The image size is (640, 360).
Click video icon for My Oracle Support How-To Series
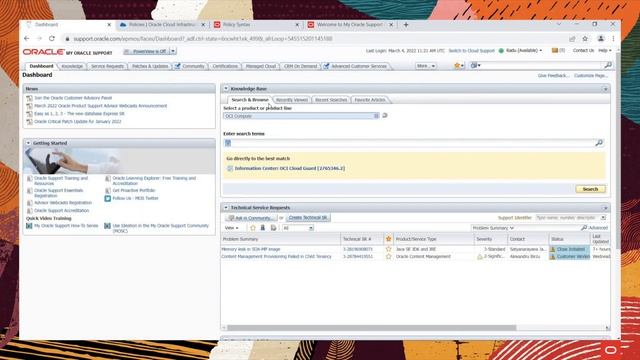tap(29, 226)
